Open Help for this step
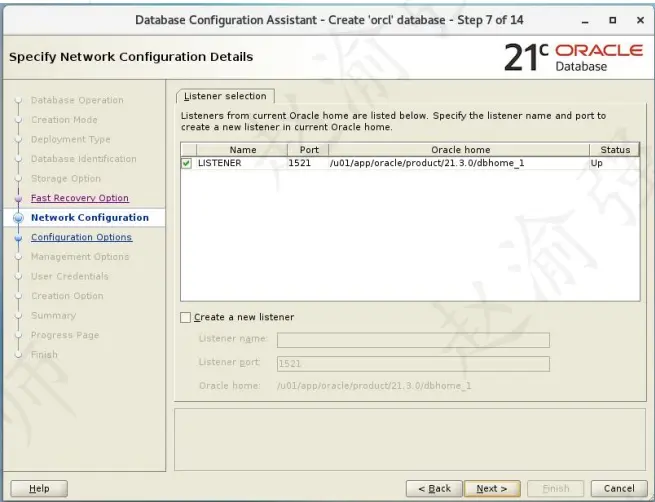 pyautogui.click(x=39, y=488)
